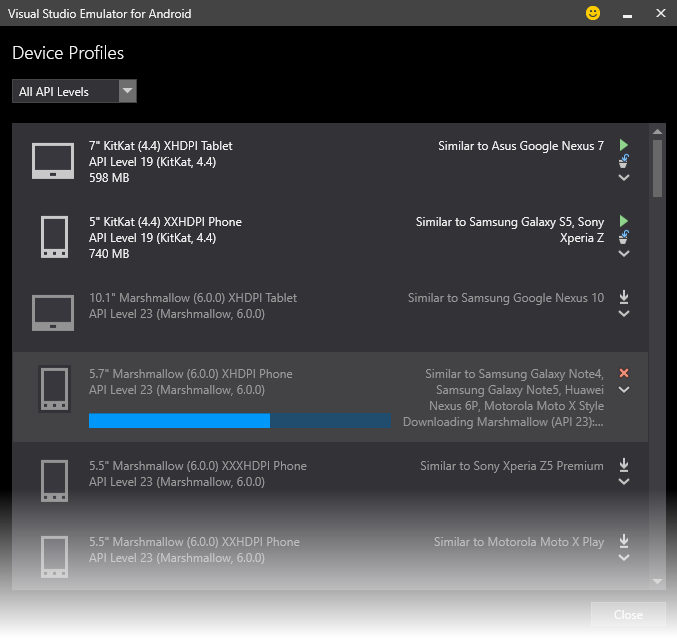Screen dimensions: 677x638
Task: Expand details for 5" KitKat Phone
Action: (x=624, y=254)
